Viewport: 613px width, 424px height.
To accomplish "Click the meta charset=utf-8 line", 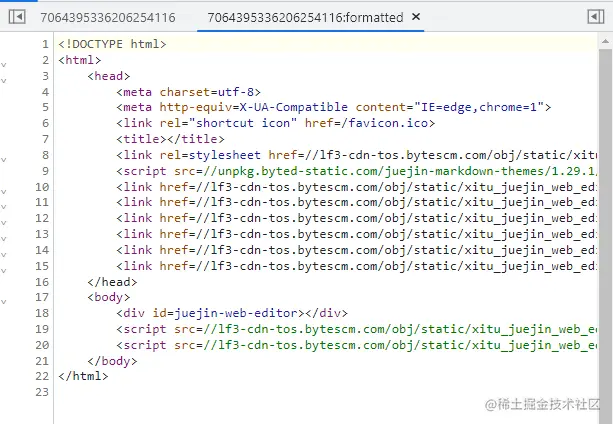I will (188, 92).
